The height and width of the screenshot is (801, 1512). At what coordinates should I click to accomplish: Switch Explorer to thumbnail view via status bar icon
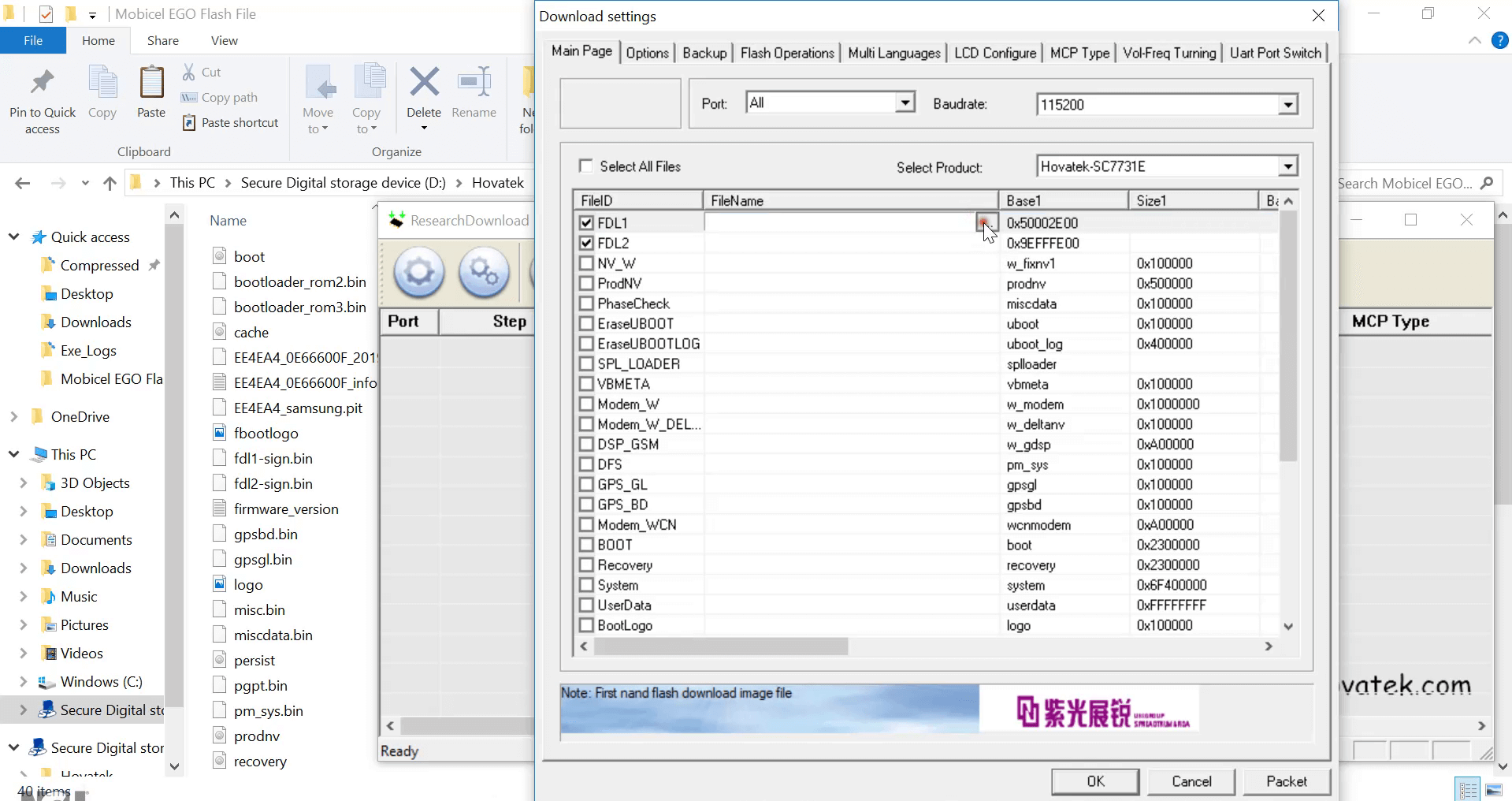[x=1494, y=789]
